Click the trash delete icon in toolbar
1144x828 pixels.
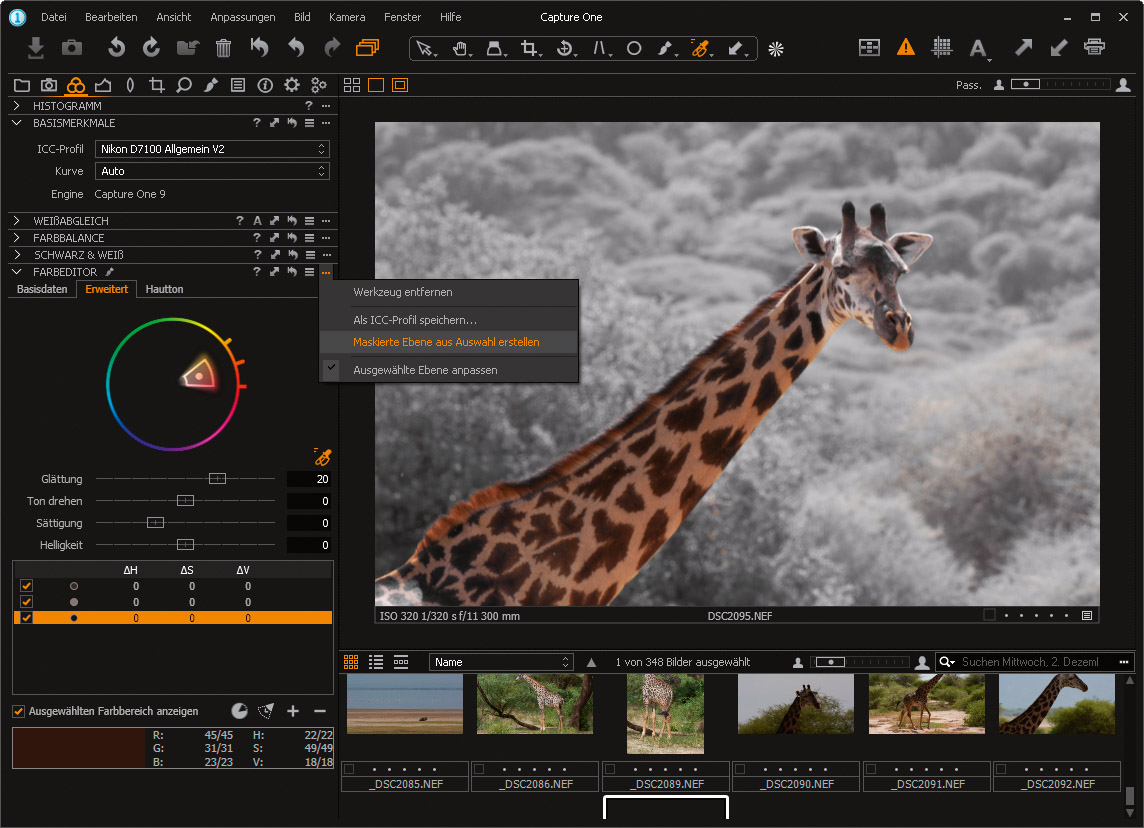224,47
